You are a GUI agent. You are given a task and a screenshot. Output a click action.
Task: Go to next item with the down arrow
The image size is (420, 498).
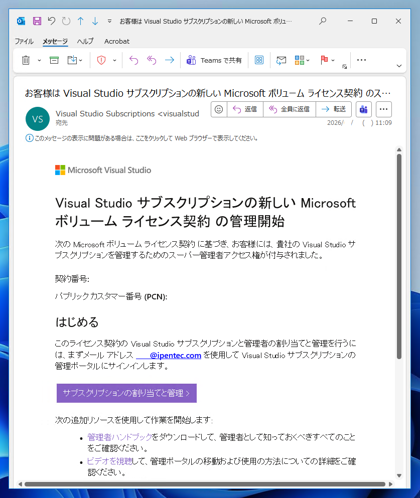coord(95,21)
